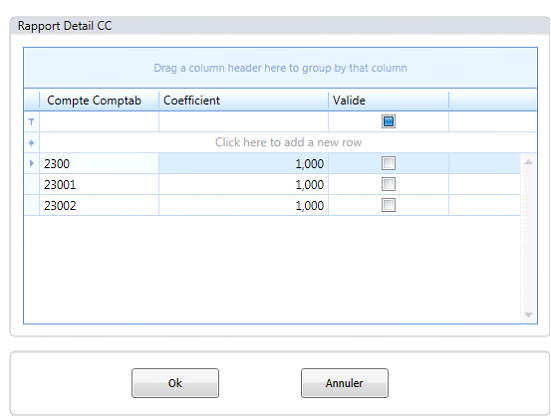Click the scrollbar up arrow
Image resolution: width=551 pixels, height=420 pixels.
tap(528, 162)
